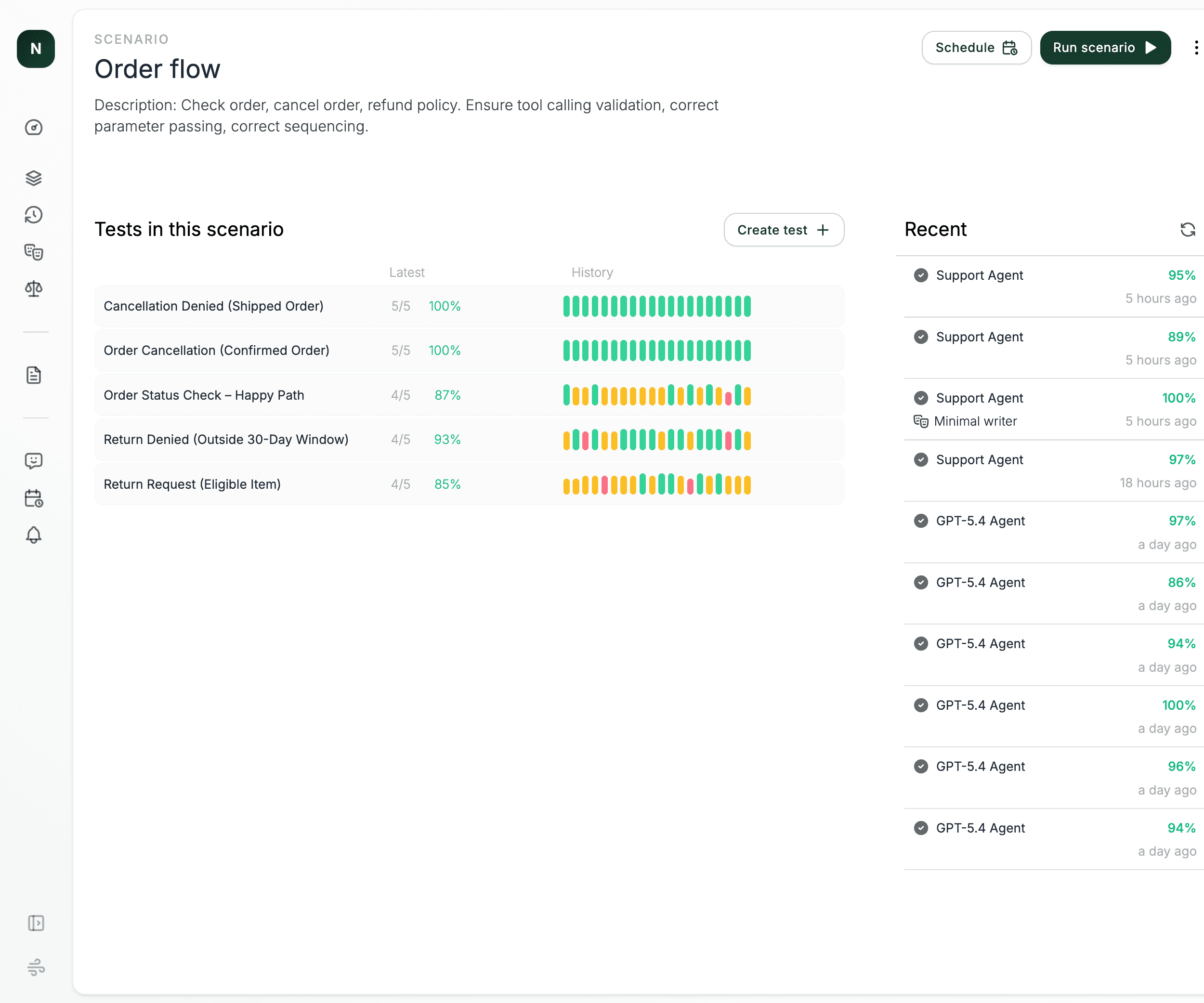The height and width of the screenshot is (1003, 1204).
Task: Click the dashboard gauge sidebar icon
Action: tap(34, 127)
